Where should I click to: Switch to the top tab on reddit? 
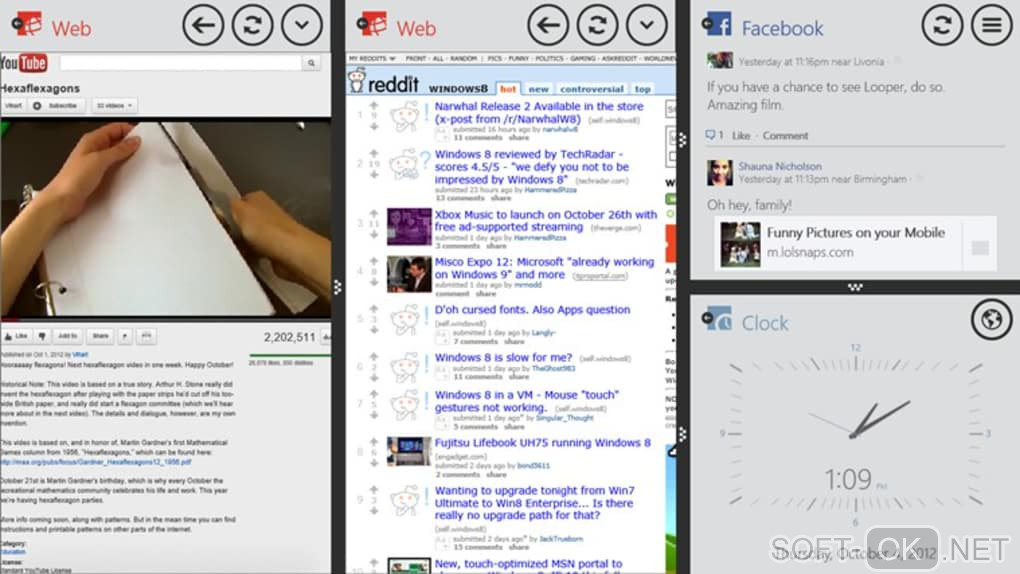(643, 89)
